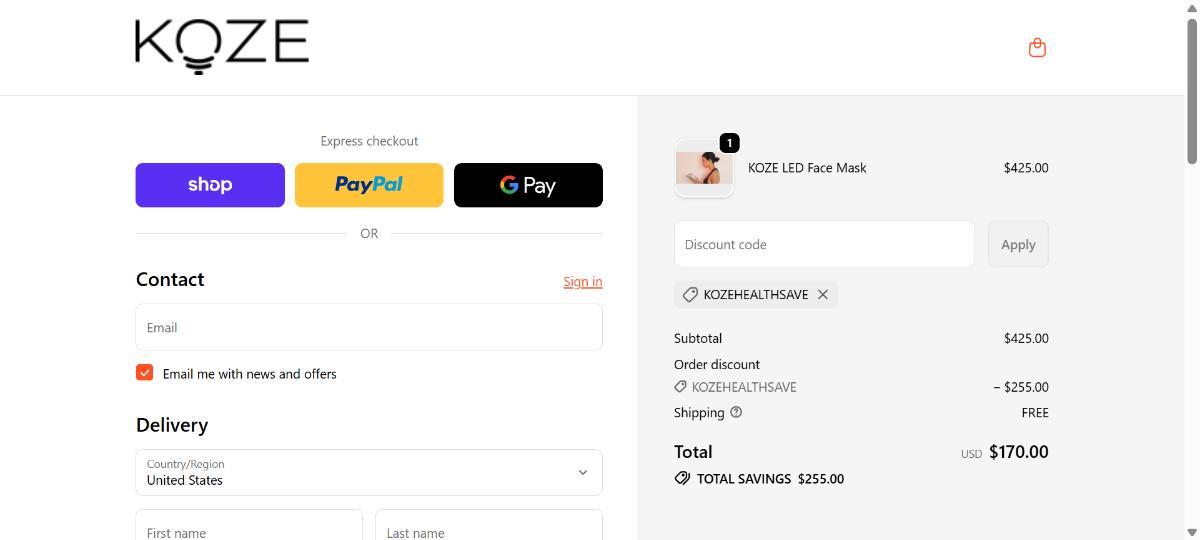This screenshot has height=540, width=1200.
Task: Focus the Email input field
Action: [x=369, y=327]
